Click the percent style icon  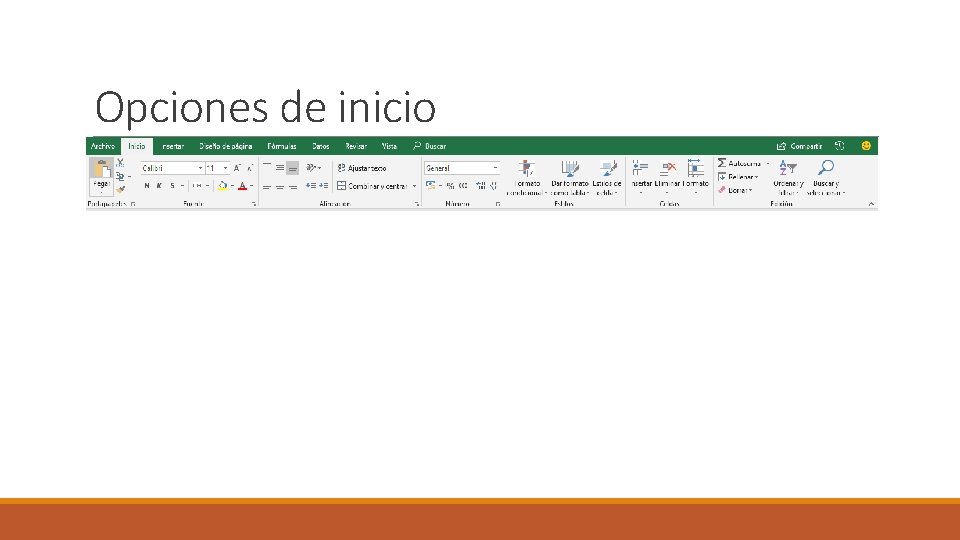tap(451, 186)
